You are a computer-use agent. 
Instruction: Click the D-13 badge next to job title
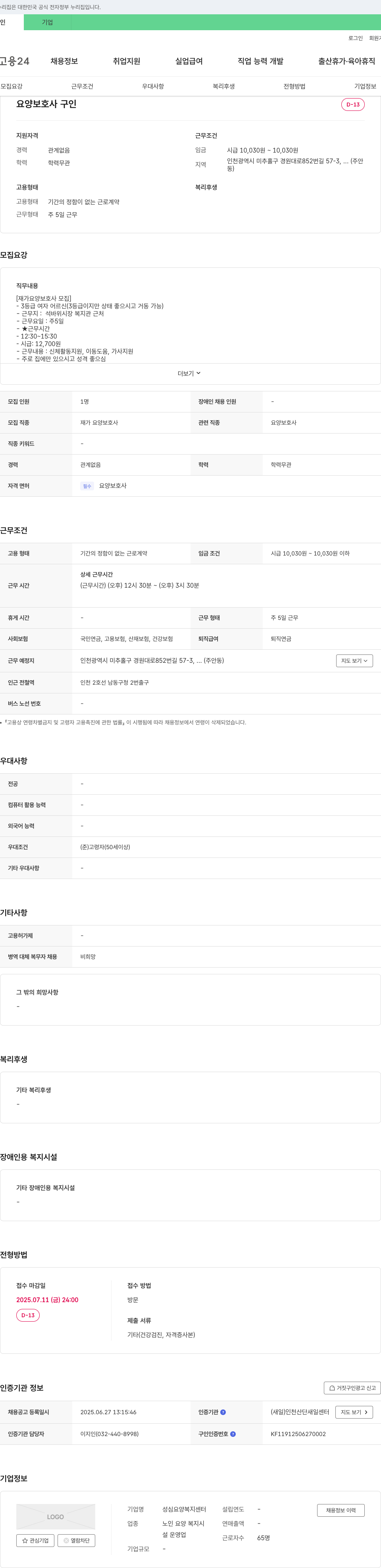(x=353, y=105)
